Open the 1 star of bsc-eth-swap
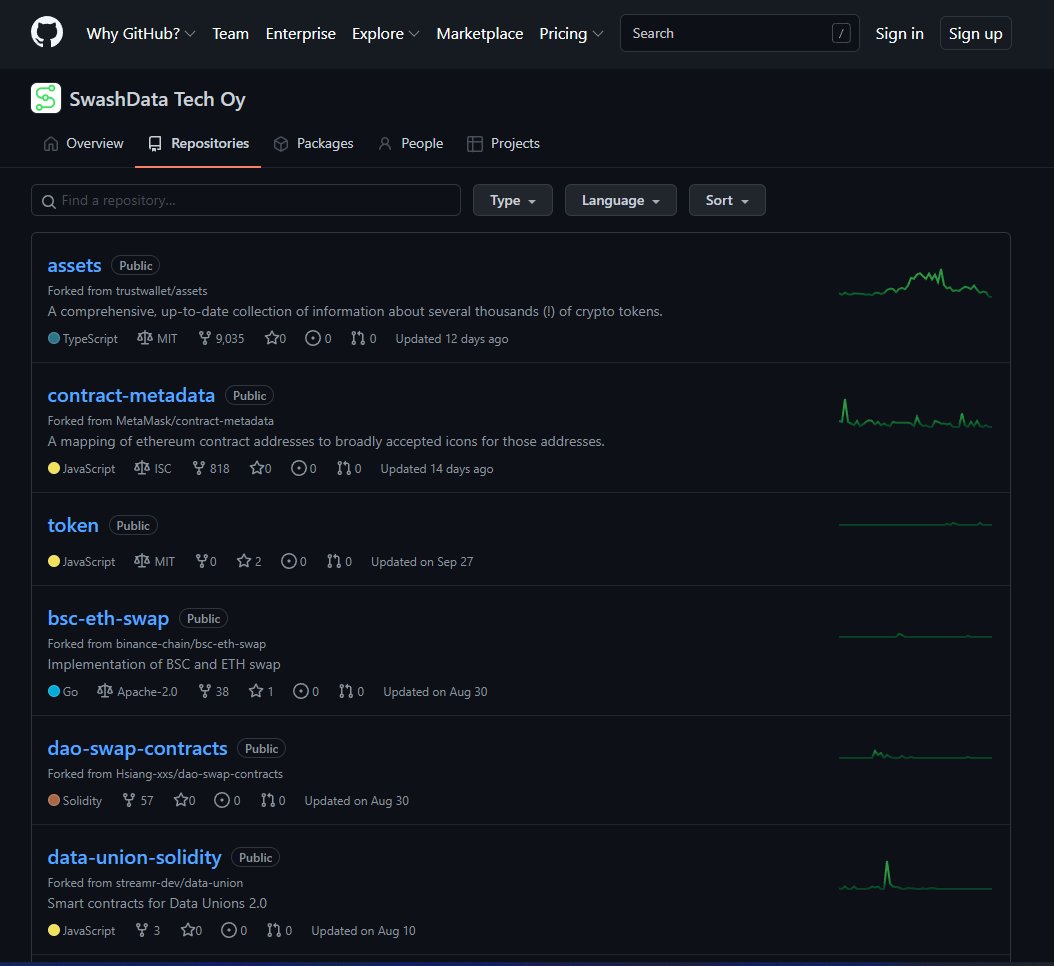This screenshot has height=966, width=1054. click(261, 691)
